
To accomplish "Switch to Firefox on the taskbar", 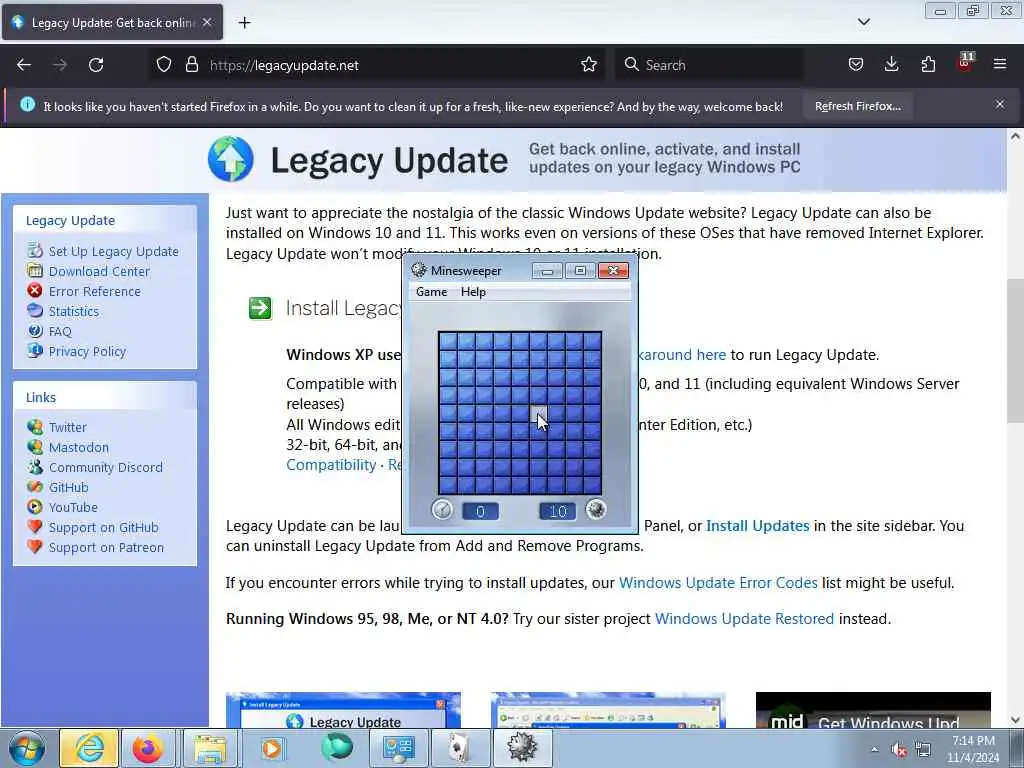I will coord(148,748).
